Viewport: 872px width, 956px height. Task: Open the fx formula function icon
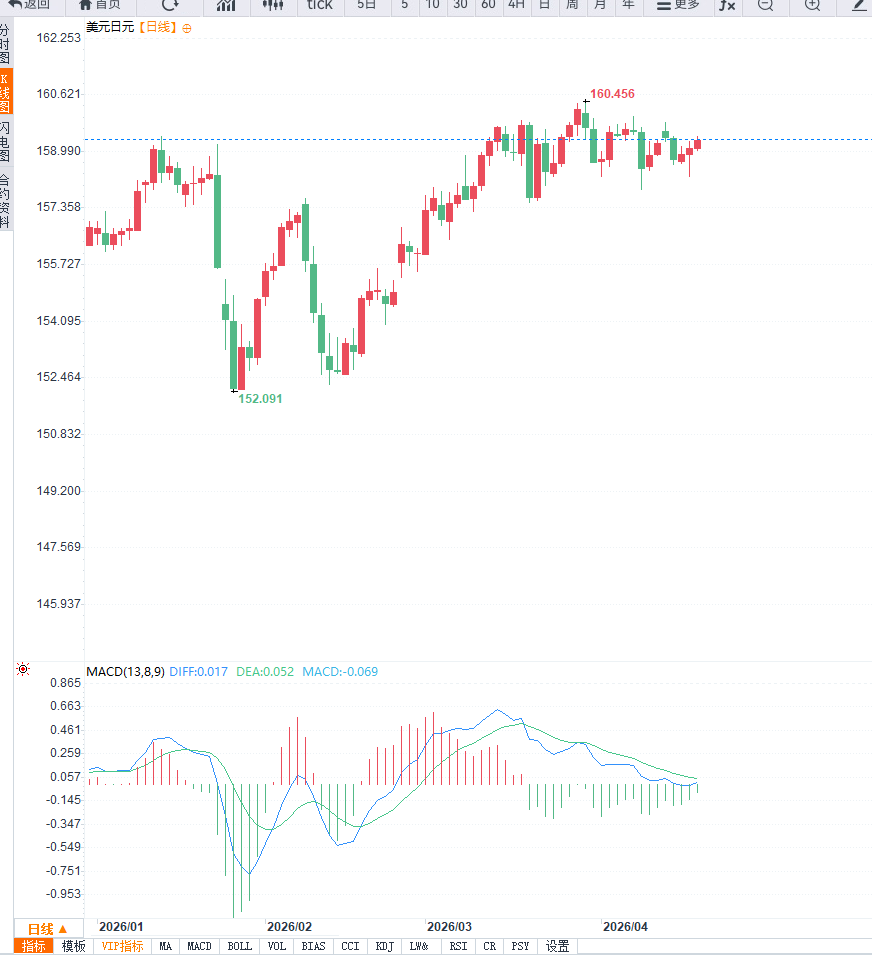coord(727,5)
